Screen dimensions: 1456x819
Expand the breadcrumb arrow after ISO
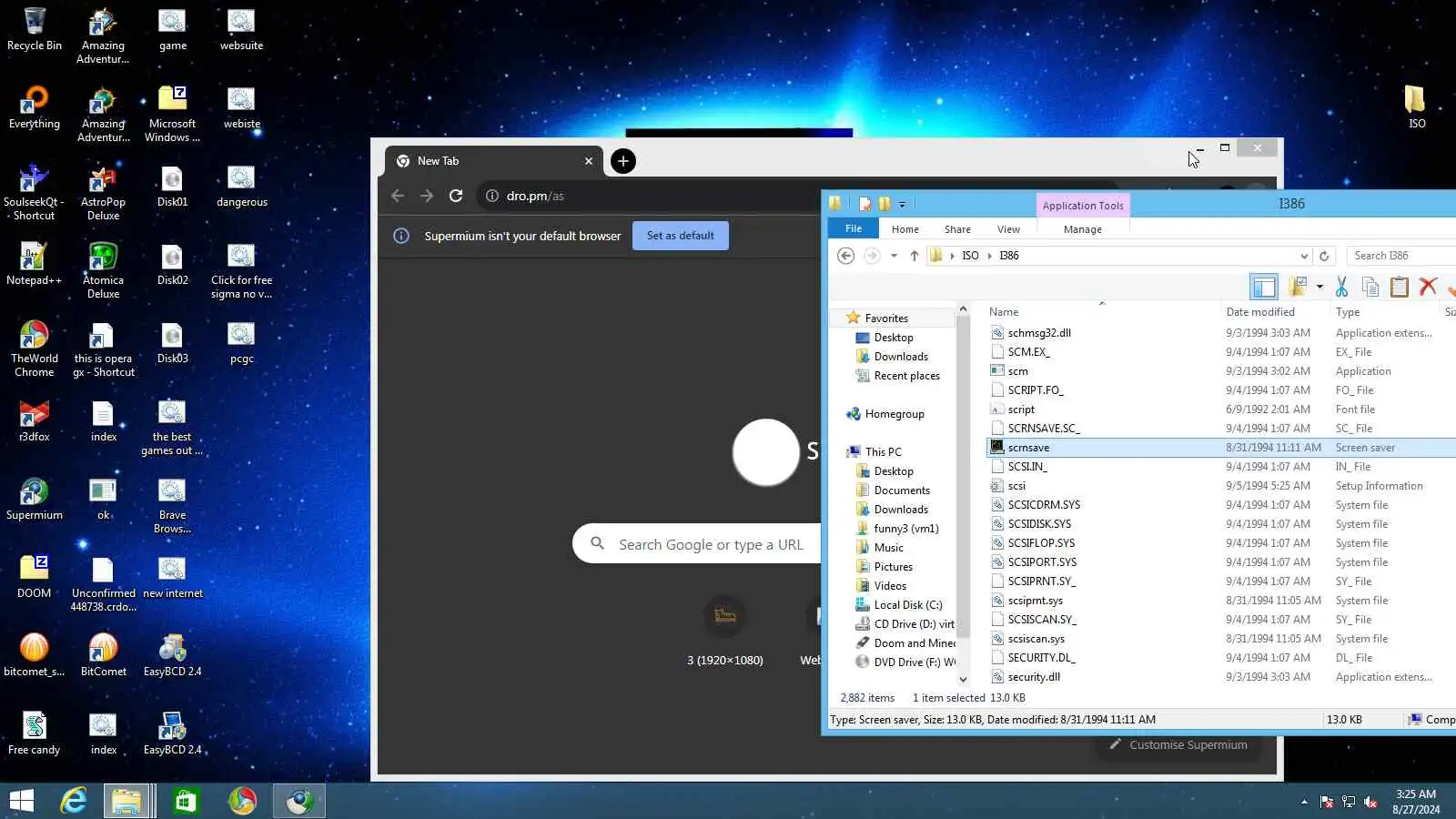(990, 256)
